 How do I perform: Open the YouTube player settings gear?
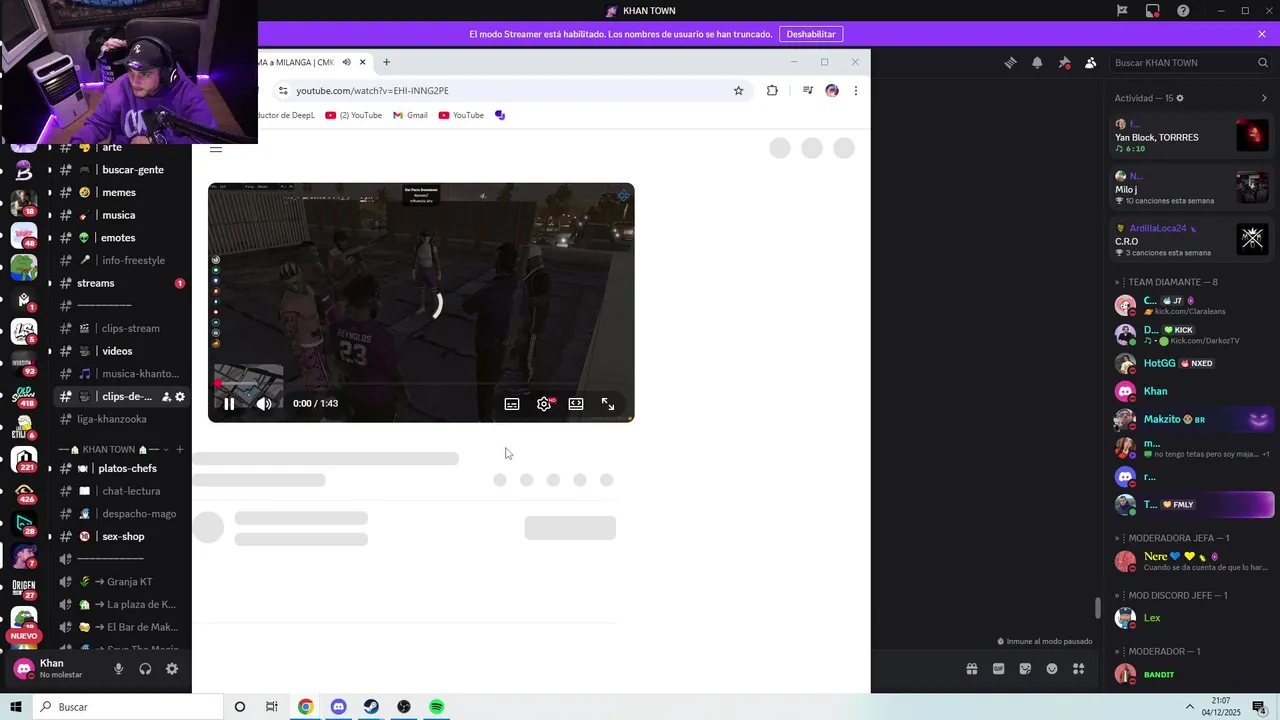point(544,404)
